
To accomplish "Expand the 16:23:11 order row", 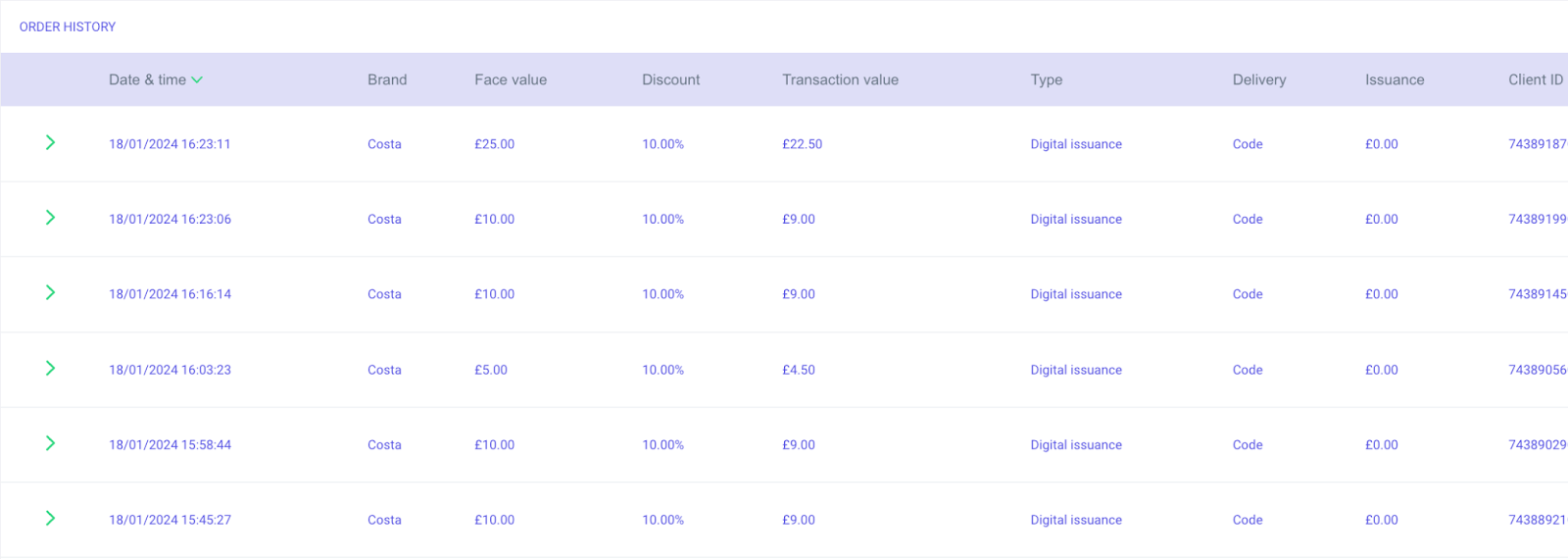I will tap(50, 143).
